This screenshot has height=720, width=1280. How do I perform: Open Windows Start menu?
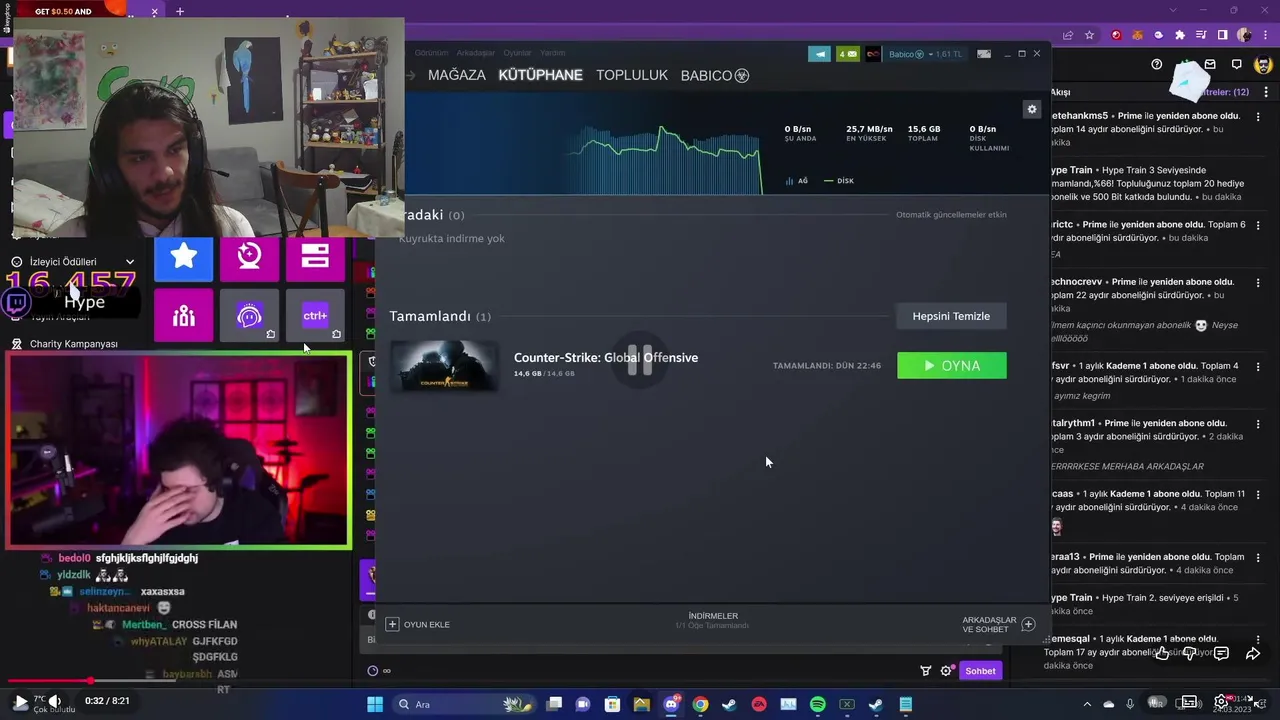point(375,704)
